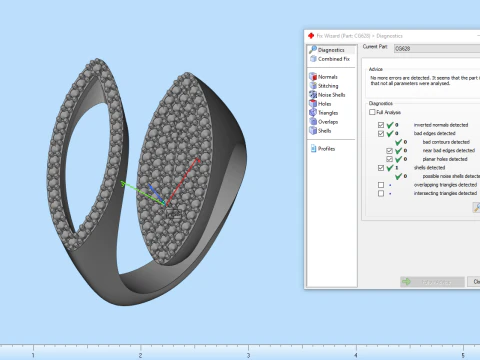The height and width of the screenshot is (360, 480).
Task: Click the 'possible noise shells' result row
Action: (438, 176)
